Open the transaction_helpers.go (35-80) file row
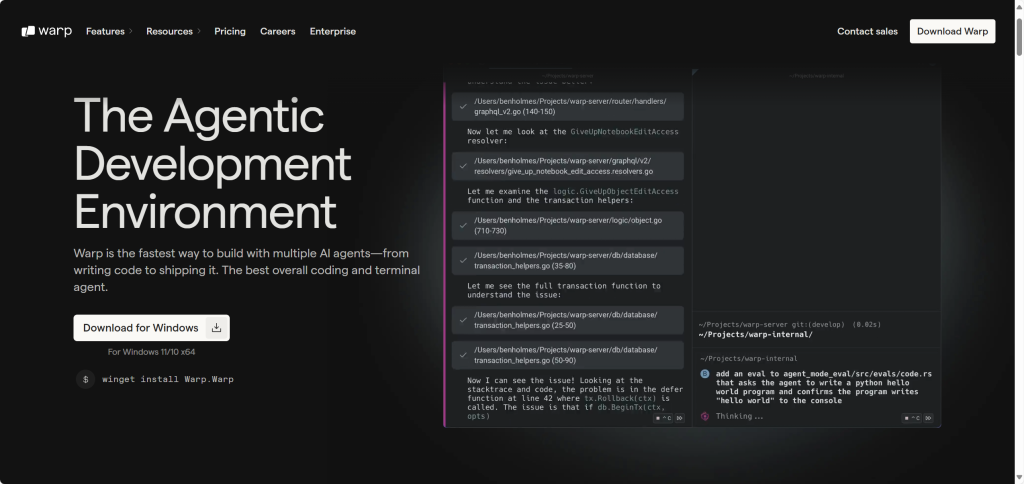1024x484 pixels. point(568,261)
